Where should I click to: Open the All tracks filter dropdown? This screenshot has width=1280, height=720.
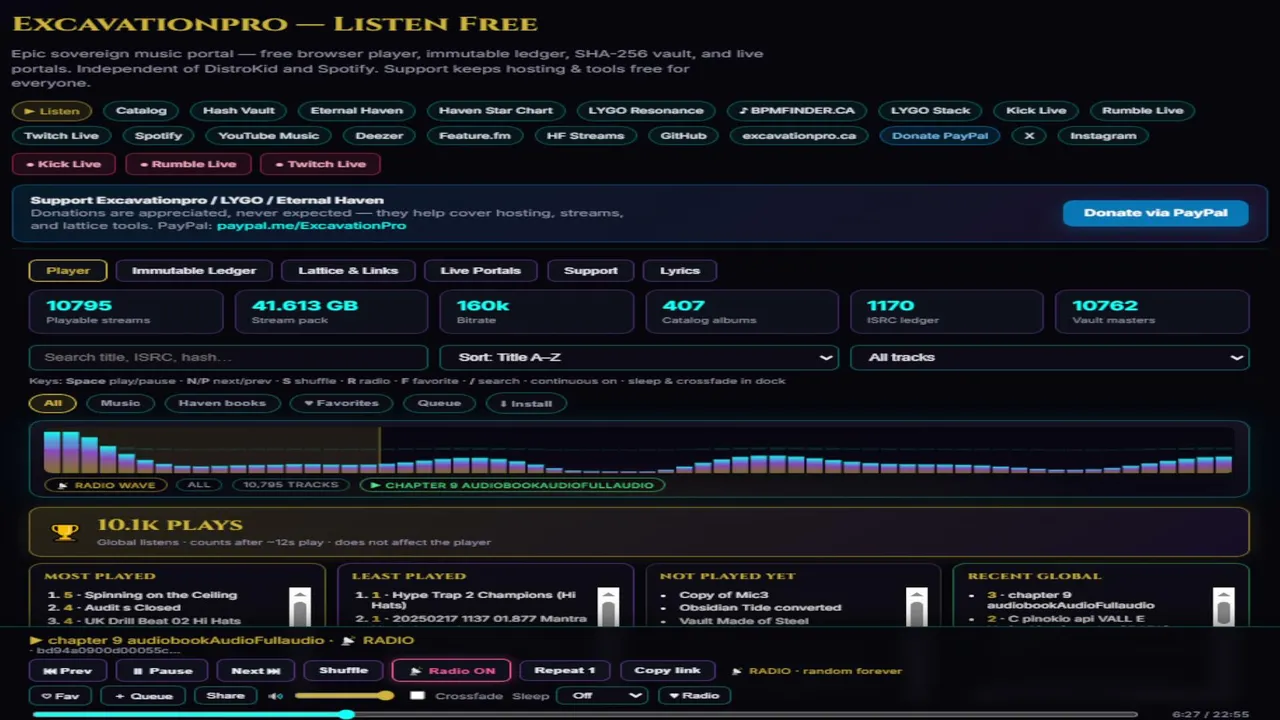click(1050, 357)
